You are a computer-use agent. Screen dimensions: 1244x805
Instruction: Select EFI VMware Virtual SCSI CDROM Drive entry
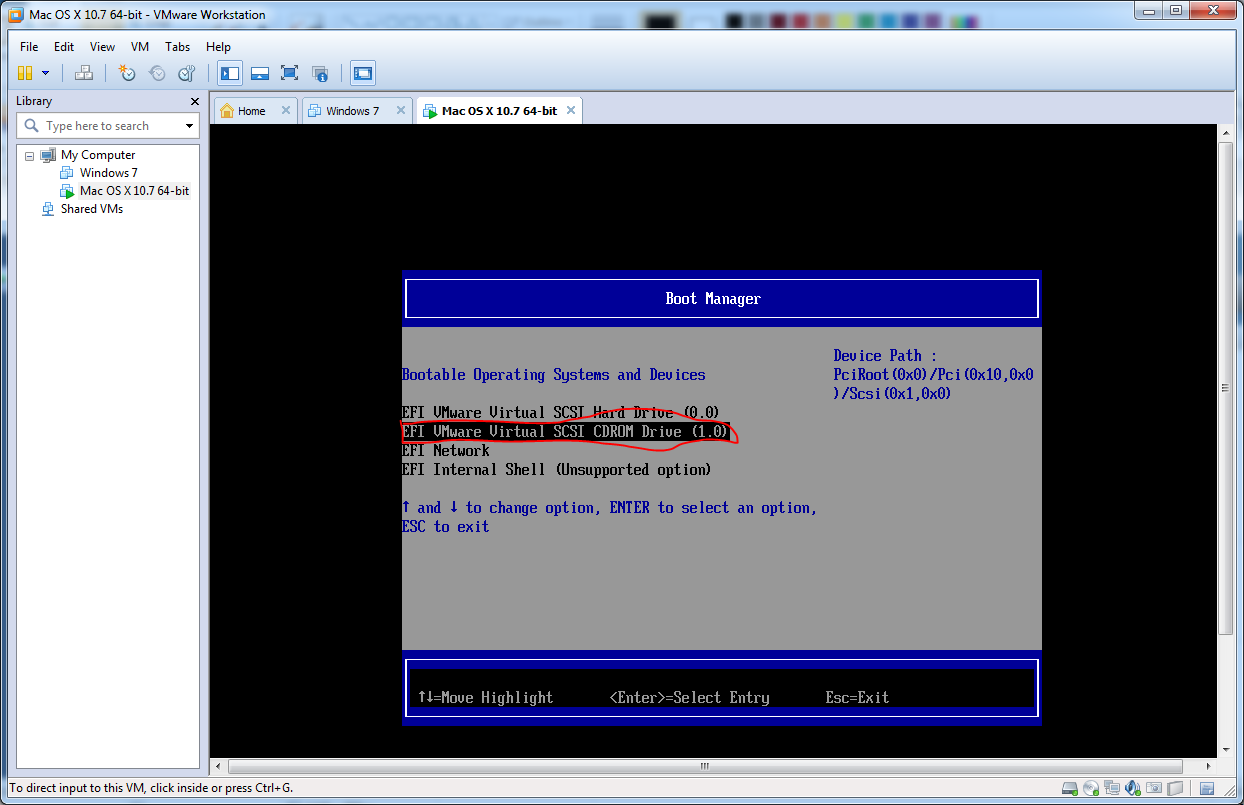click(564, 432)
